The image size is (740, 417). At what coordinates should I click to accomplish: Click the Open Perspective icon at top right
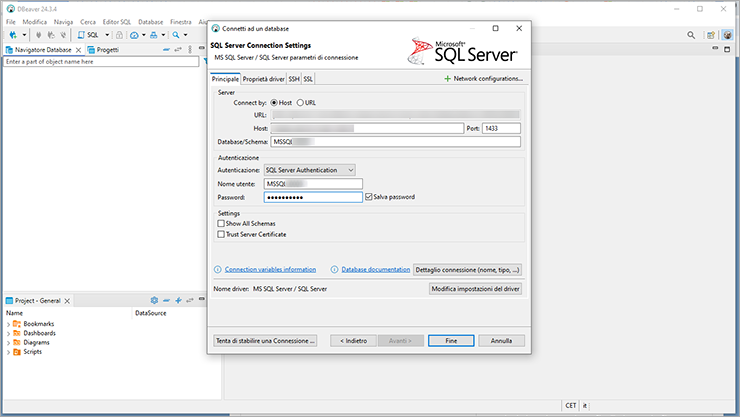click(711, 35)
